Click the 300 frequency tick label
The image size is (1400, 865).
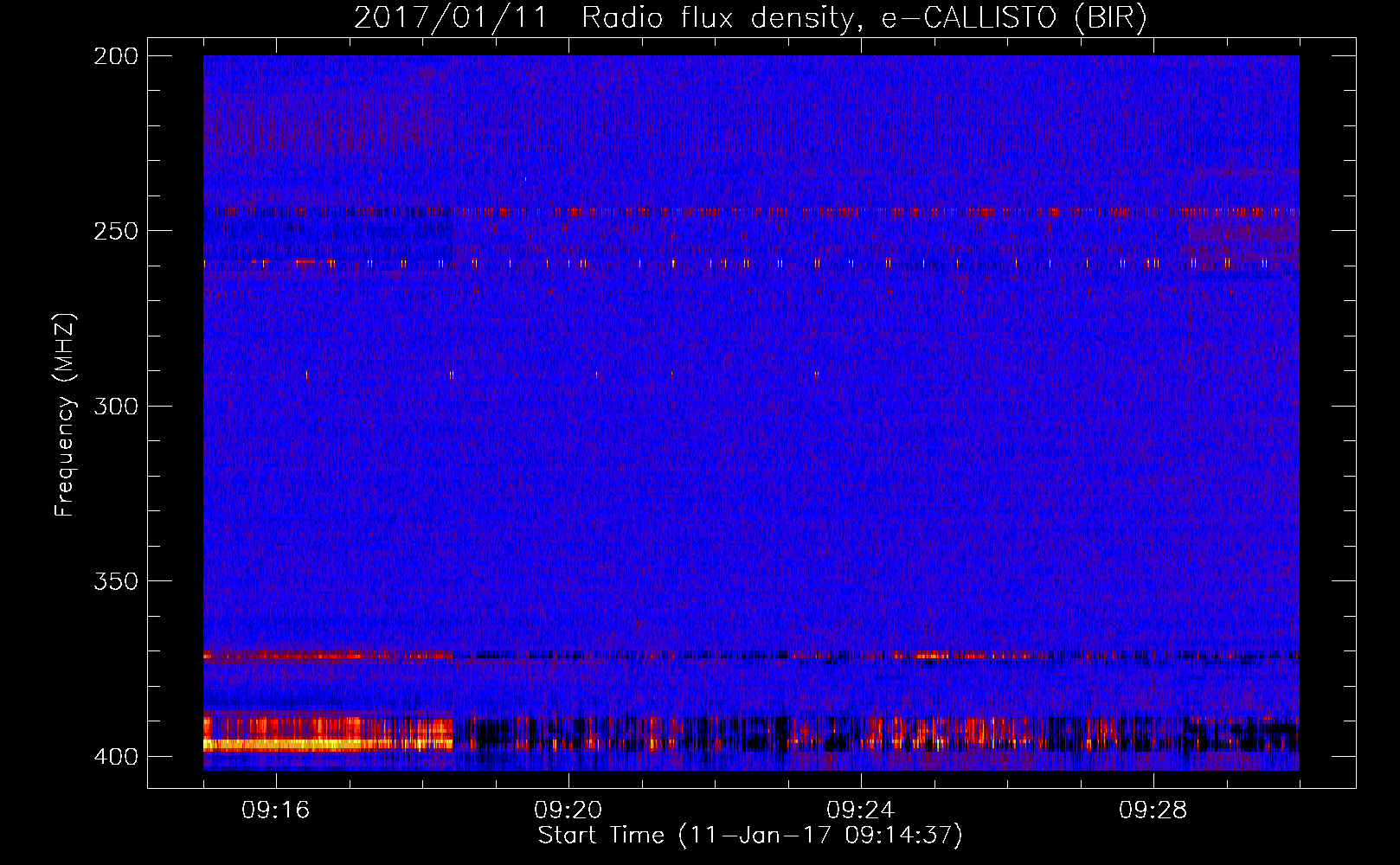tap(116, 406)
